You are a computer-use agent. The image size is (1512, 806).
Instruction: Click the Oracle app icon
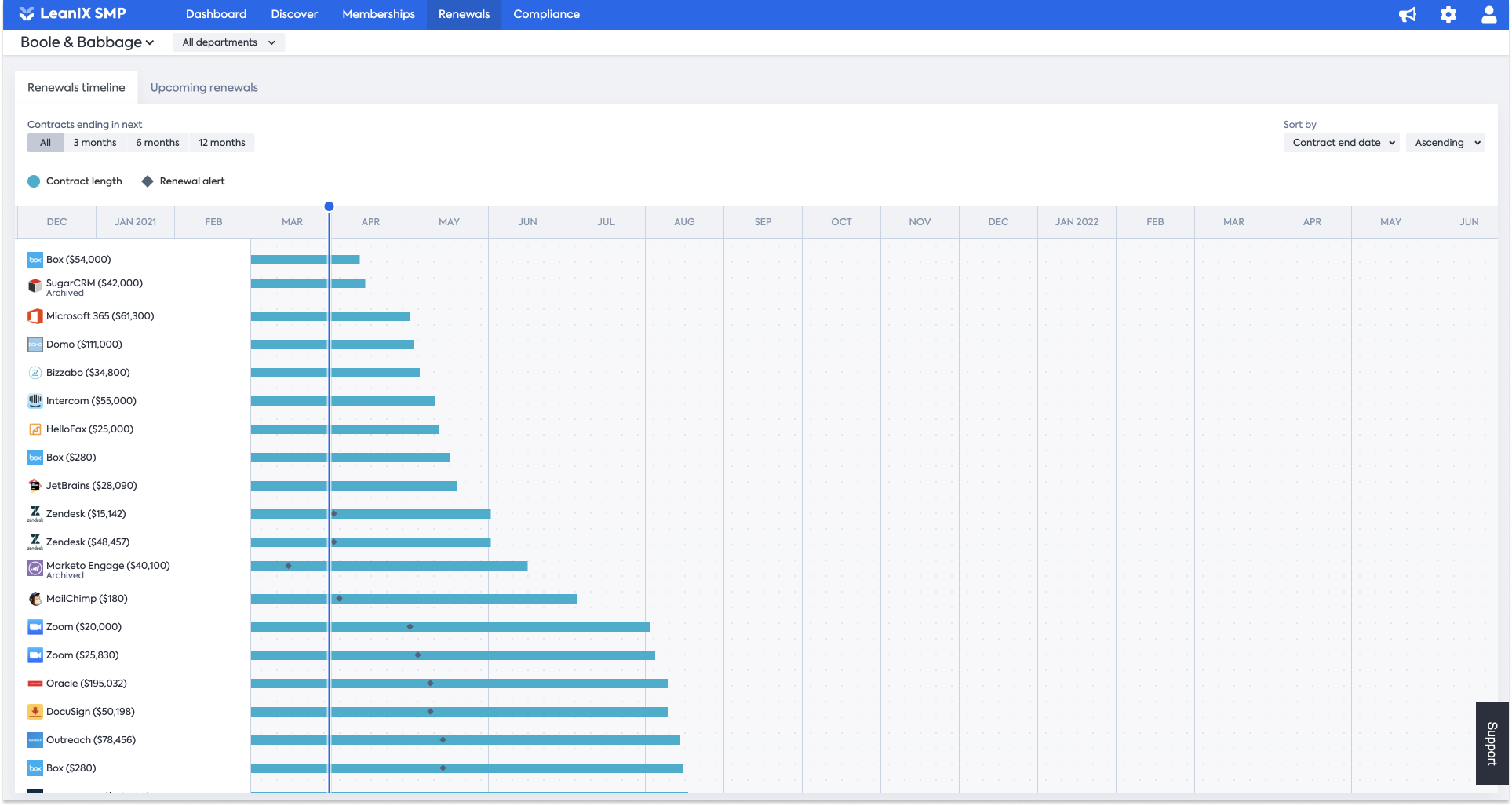pos(35,684)
